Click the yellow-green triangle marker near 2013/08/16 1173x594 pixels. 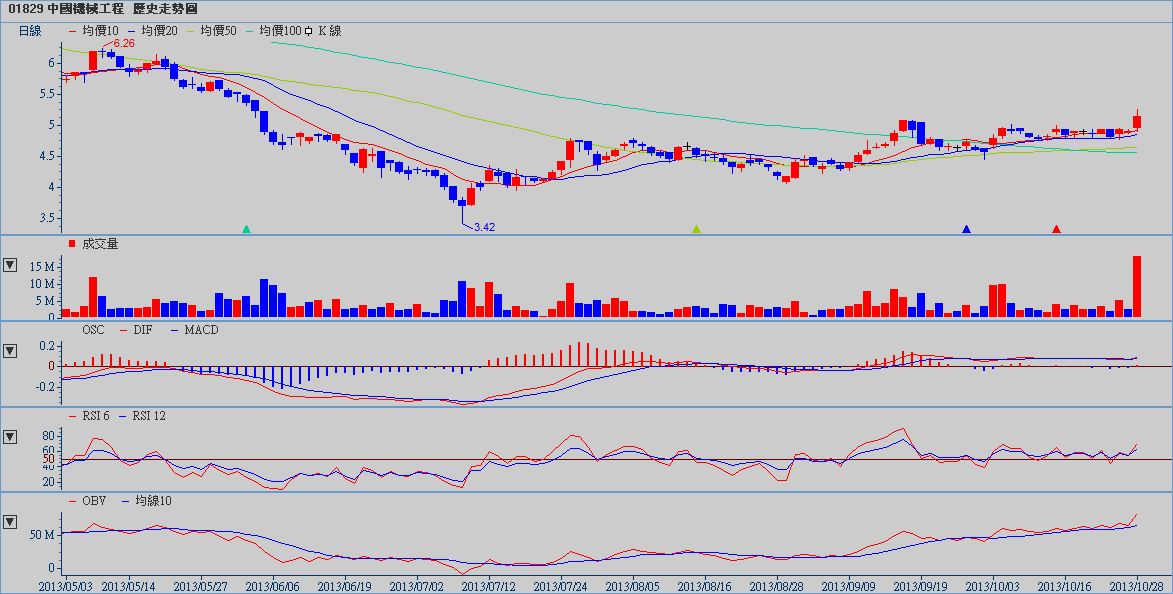coord(697,229)
